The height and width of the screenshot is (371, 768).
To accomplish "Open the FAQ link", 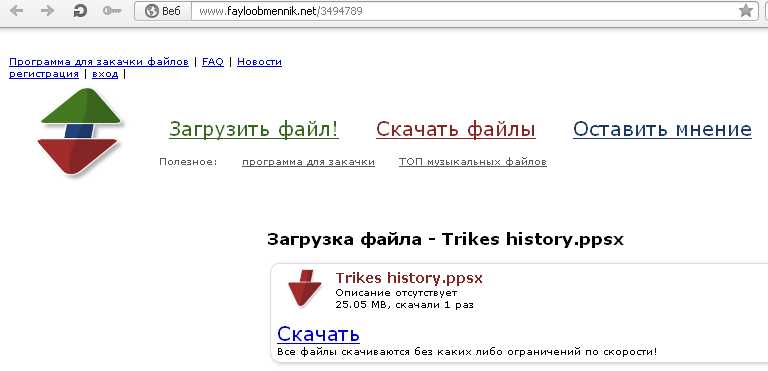I will 213,62.
